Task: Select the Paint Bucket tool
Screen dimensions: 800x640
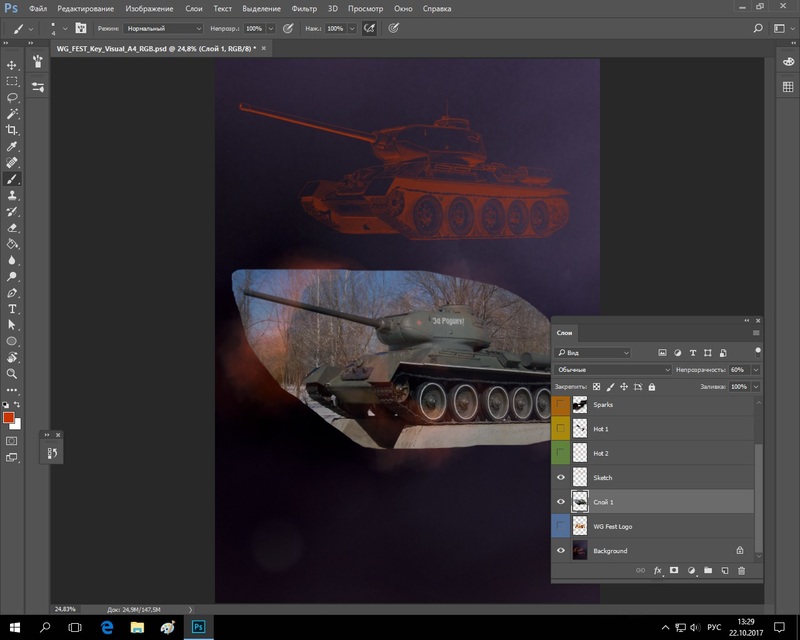Action: 12,244
